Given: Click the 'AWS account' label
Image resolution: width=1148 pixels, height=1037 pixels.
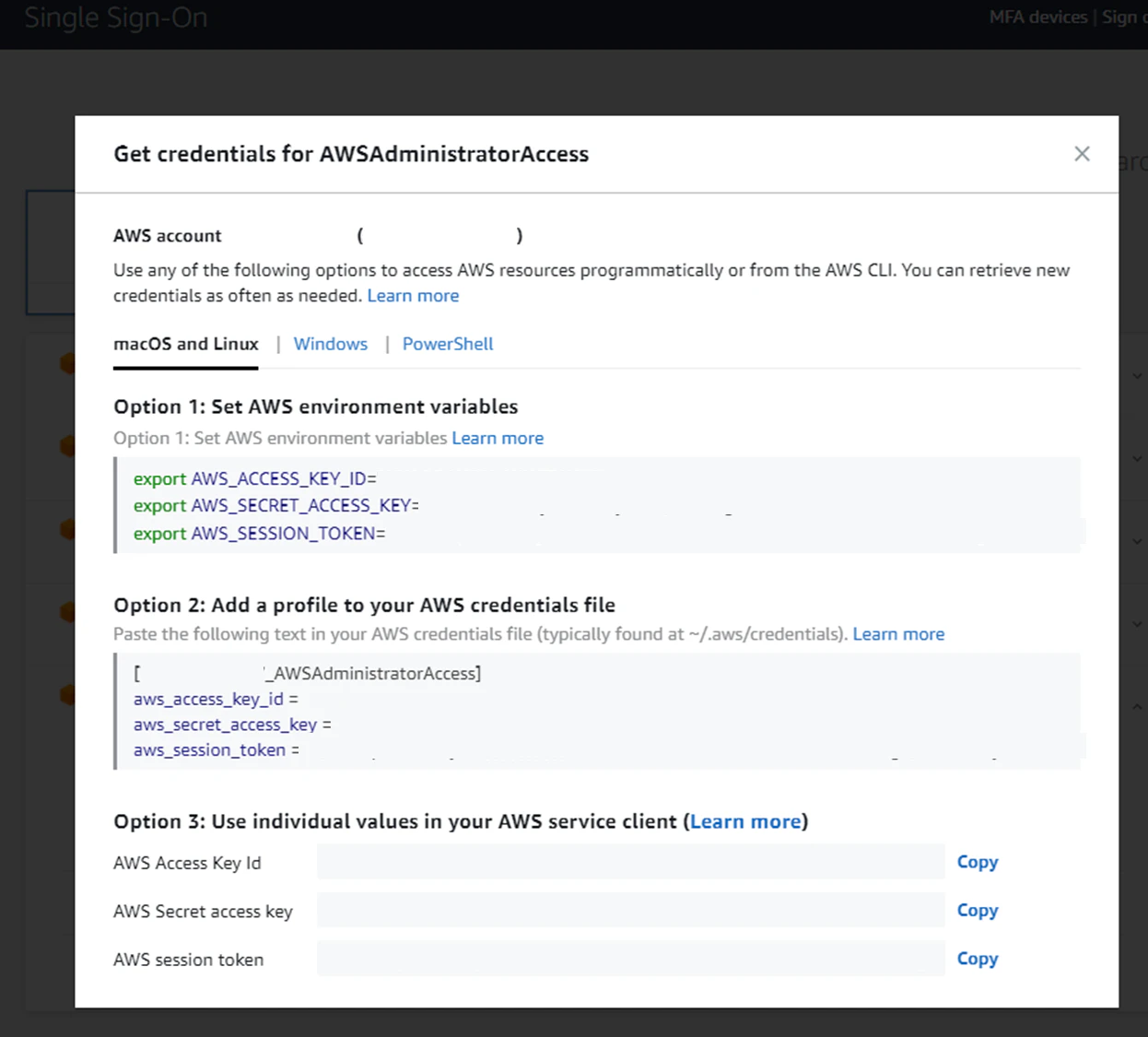Looking at the screenshot, I should tap(168, 236).
